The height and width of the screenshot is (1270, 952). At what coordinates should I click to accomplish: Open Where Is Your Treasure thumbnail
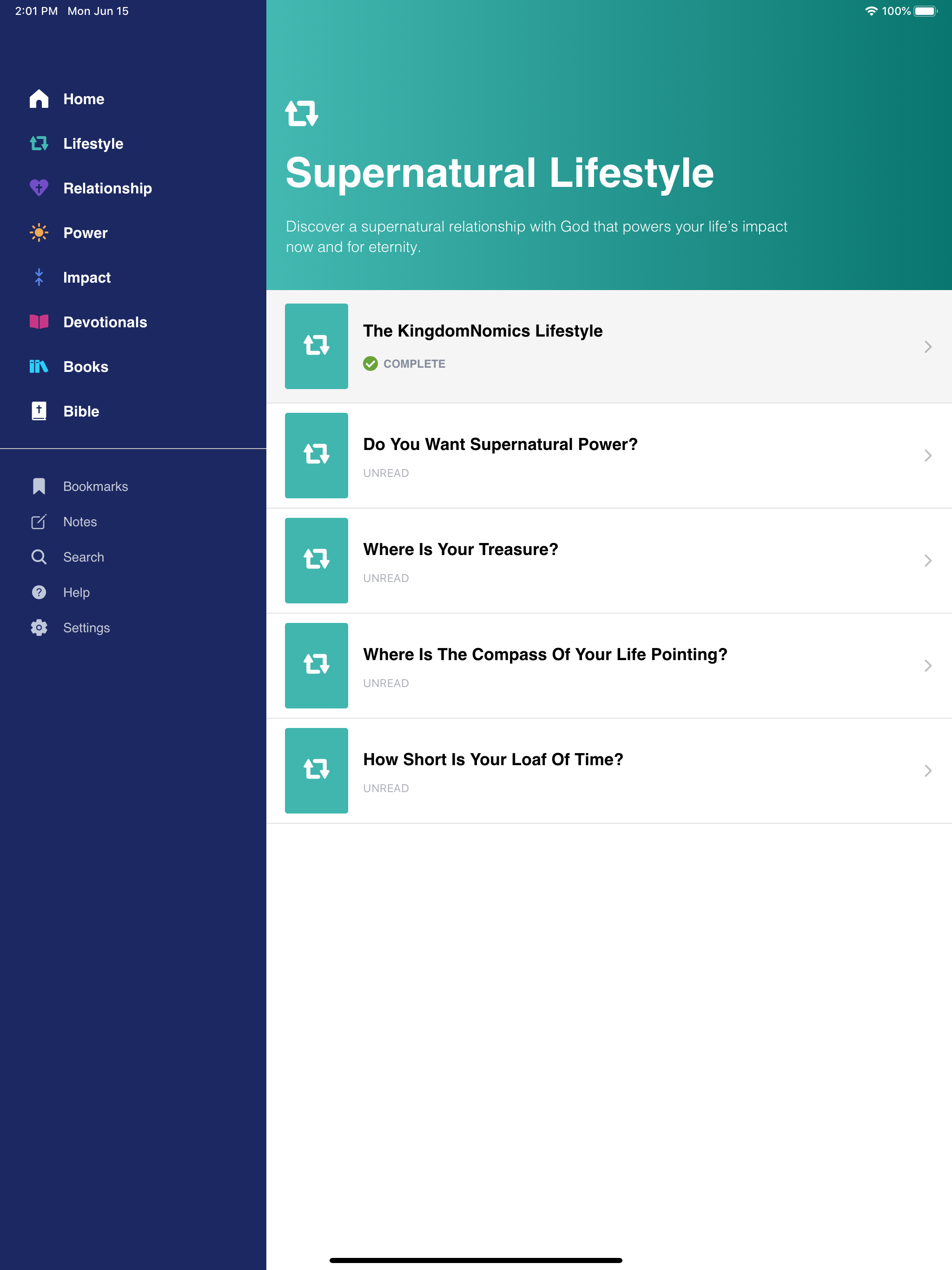317,560
